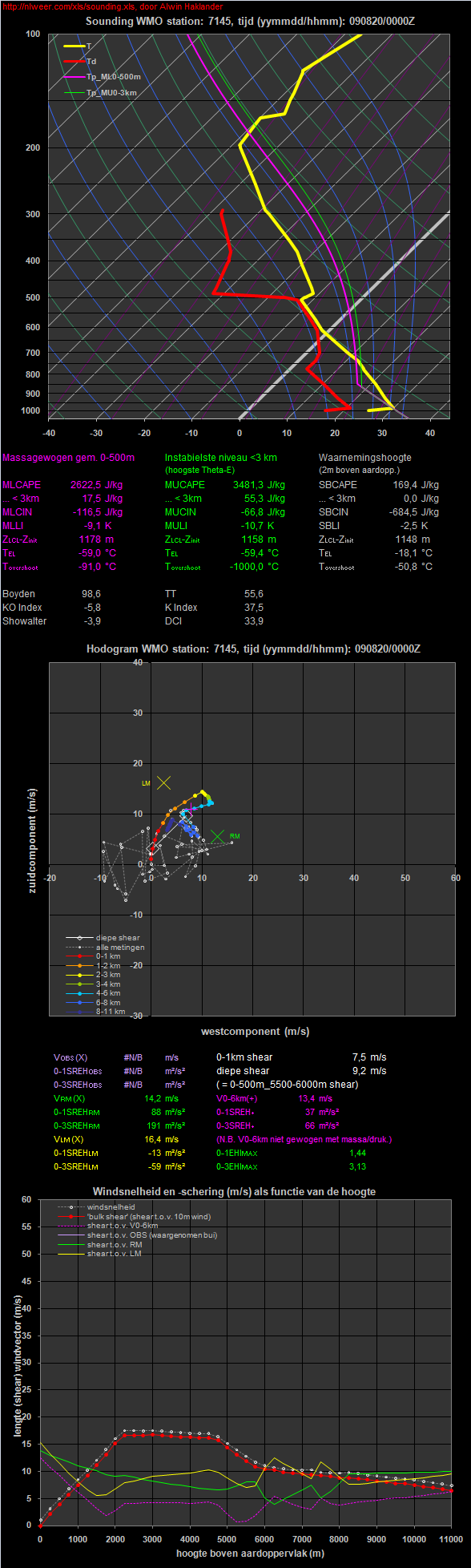
Task: Click the MUCAPE value 3481,3 J/kg
Action: 259,485
